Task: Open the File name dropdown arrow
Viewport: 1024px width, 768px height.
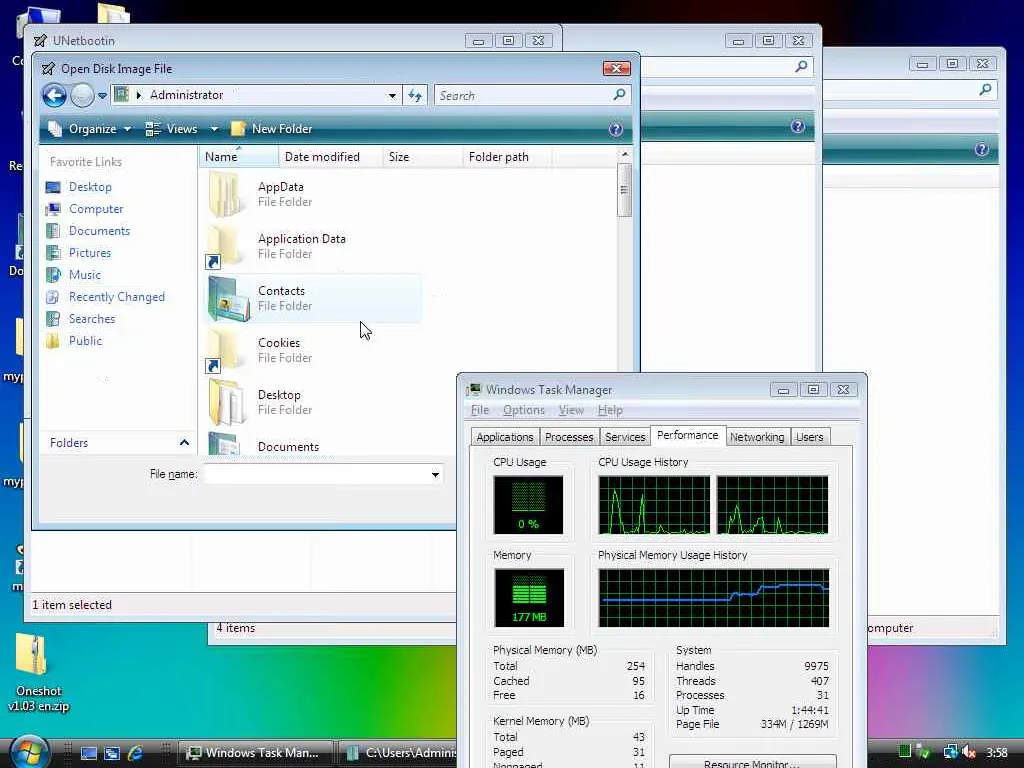Action: (x=436, y=475)
